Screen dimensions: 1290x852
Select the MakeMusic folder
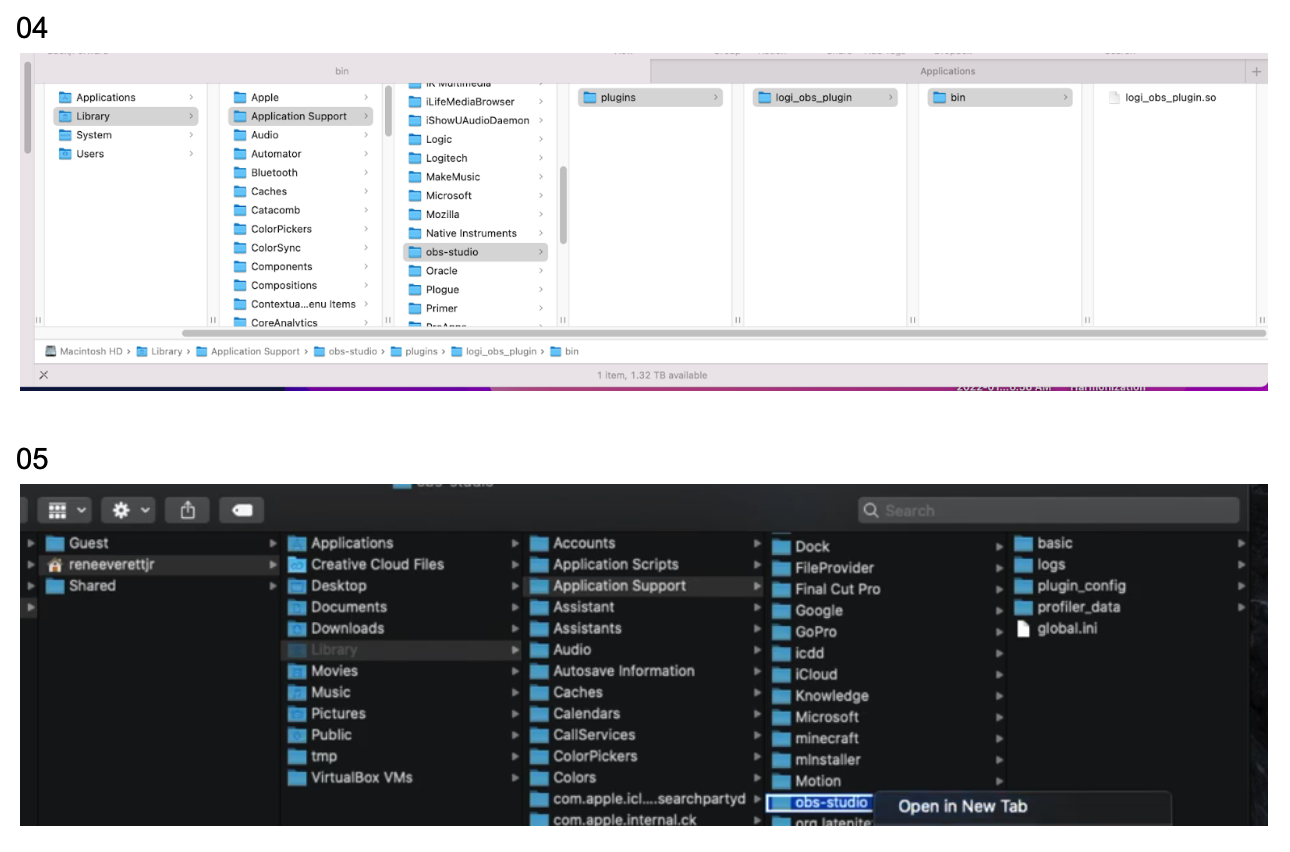pyautogui.click(x=475, y=177)
